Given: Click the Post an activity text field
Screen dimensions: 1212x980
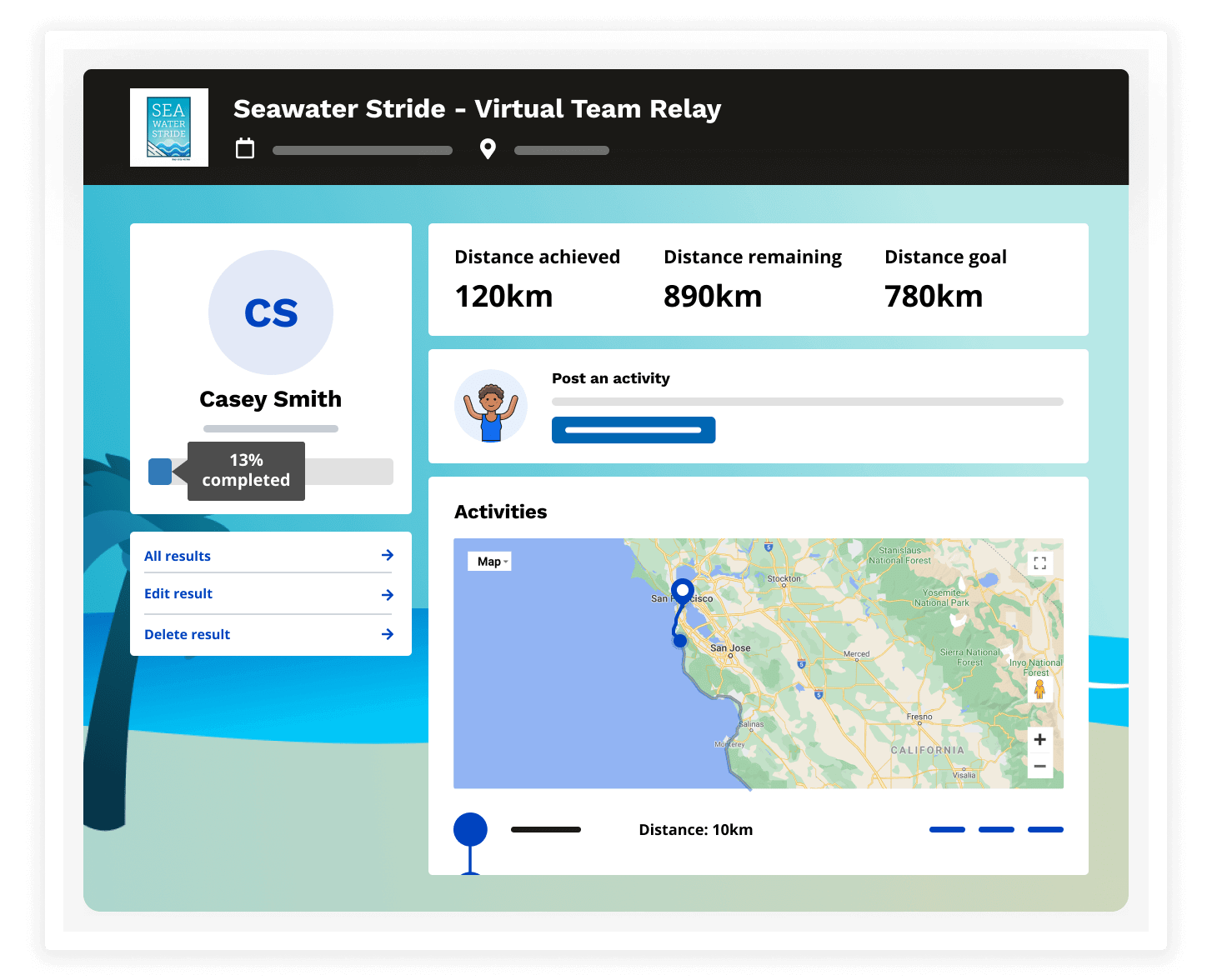Looking at the screenshot, I should (807, 402).
